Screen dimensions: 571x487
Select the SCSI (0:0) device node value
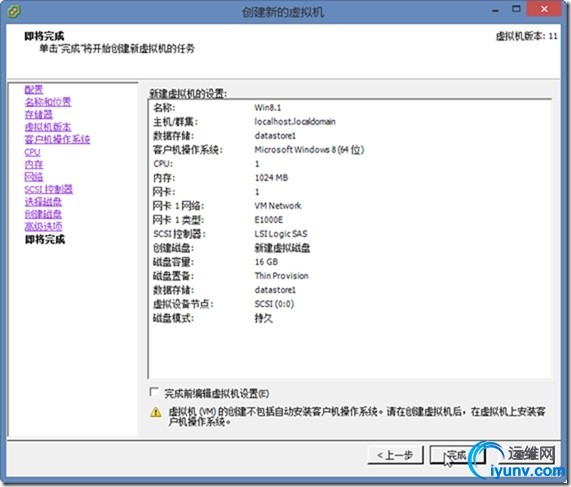coord(274,304)
